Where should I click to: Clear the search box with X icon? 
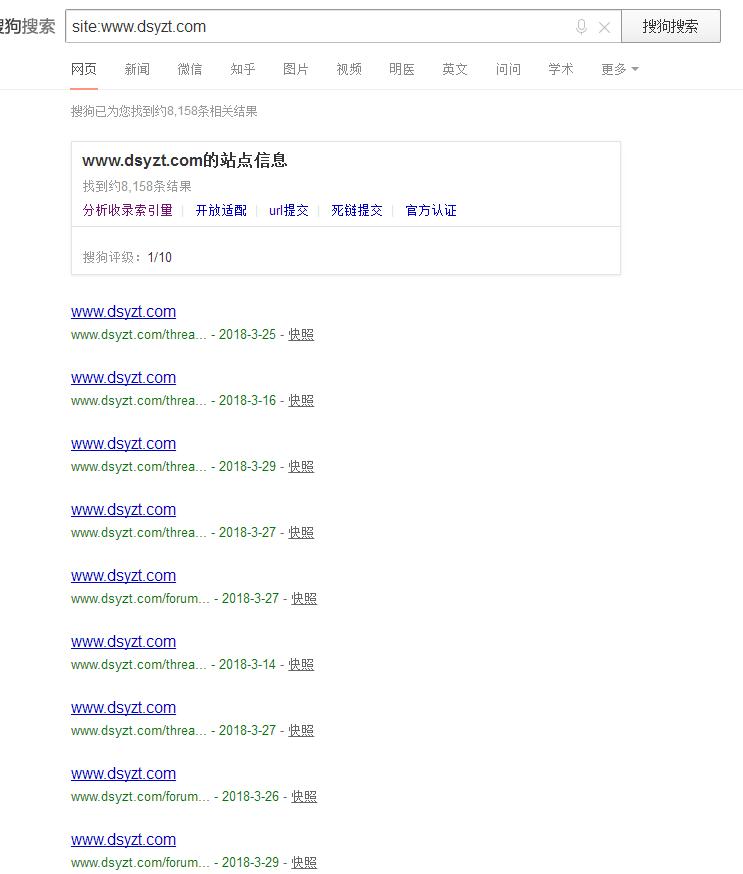[604, 27]
